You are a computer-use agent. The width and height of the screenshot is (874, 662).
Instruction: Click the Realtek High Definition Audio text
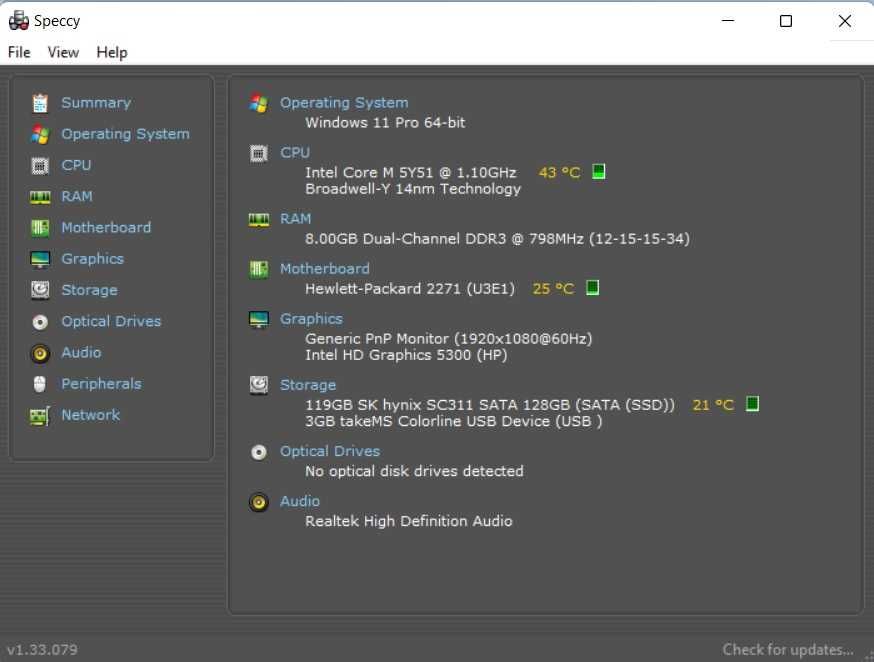(x=409, y=521)
